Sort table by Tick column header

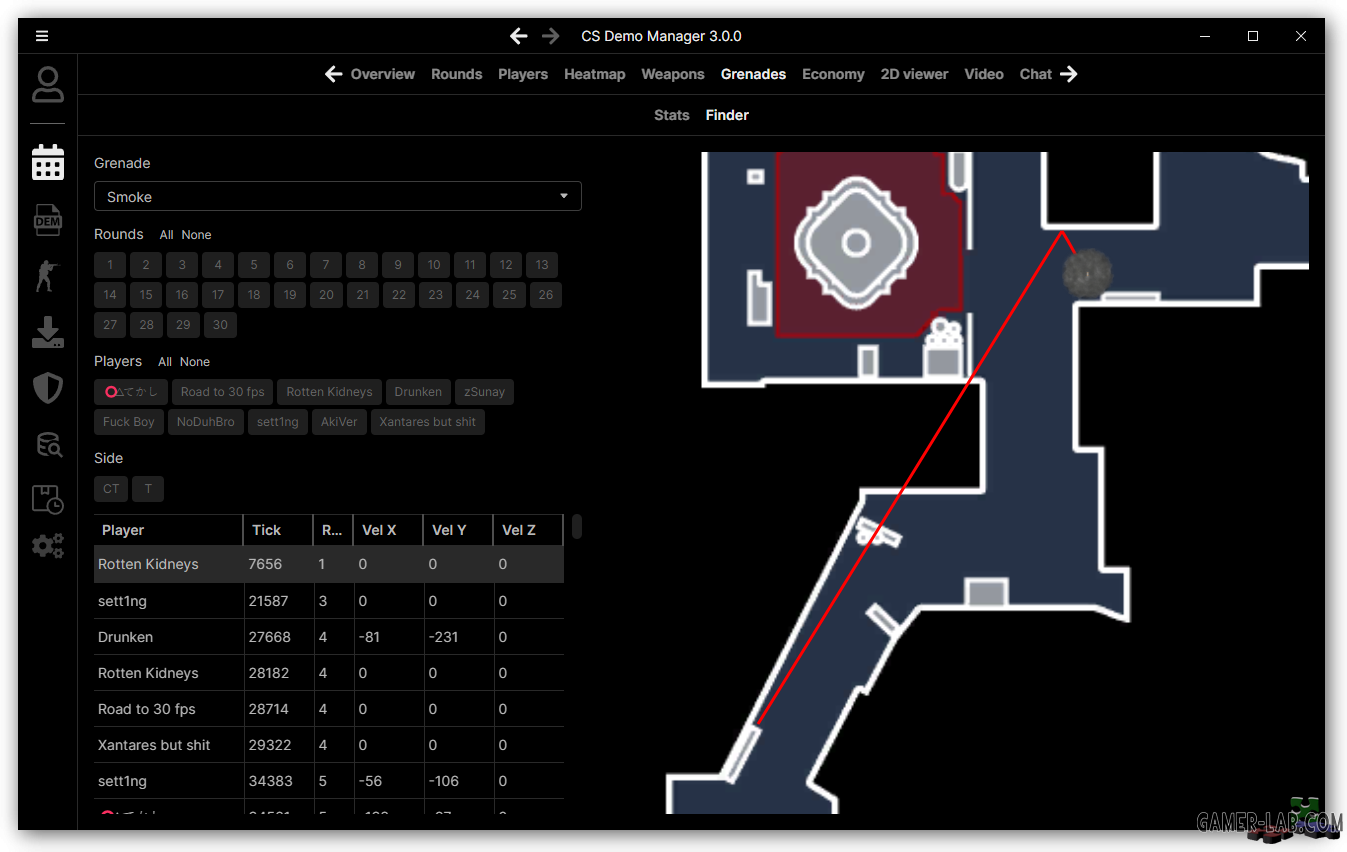click(278, 530)
